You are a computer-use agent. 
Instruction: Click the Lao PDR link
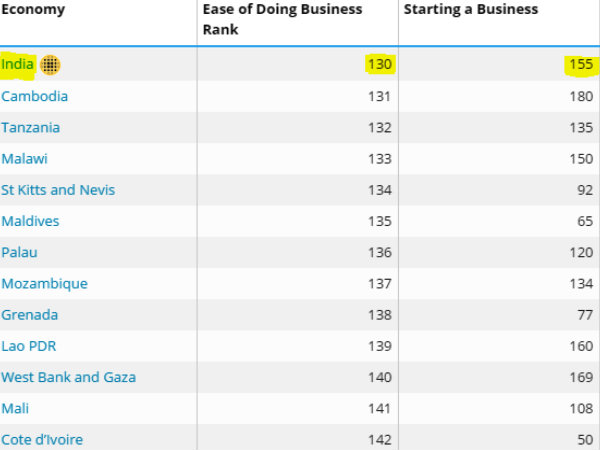30,346
